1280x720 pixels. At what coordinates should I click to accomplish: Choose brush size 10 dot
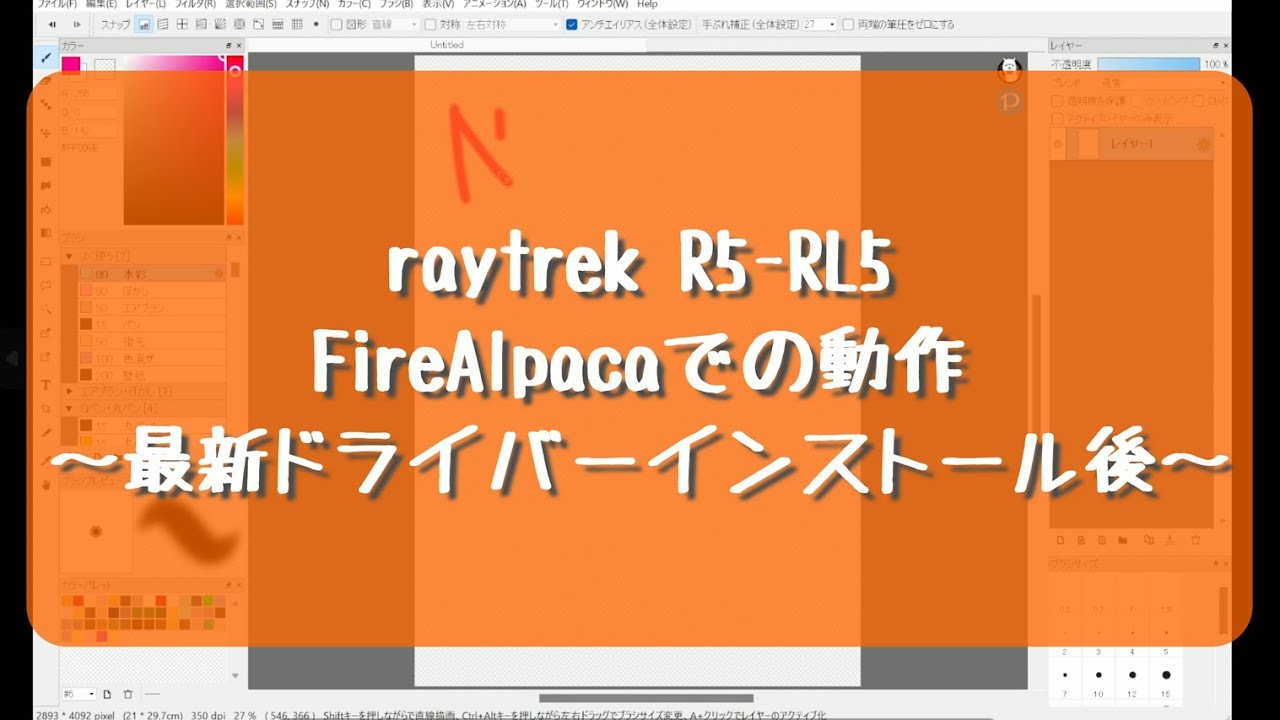[1098, 675]
